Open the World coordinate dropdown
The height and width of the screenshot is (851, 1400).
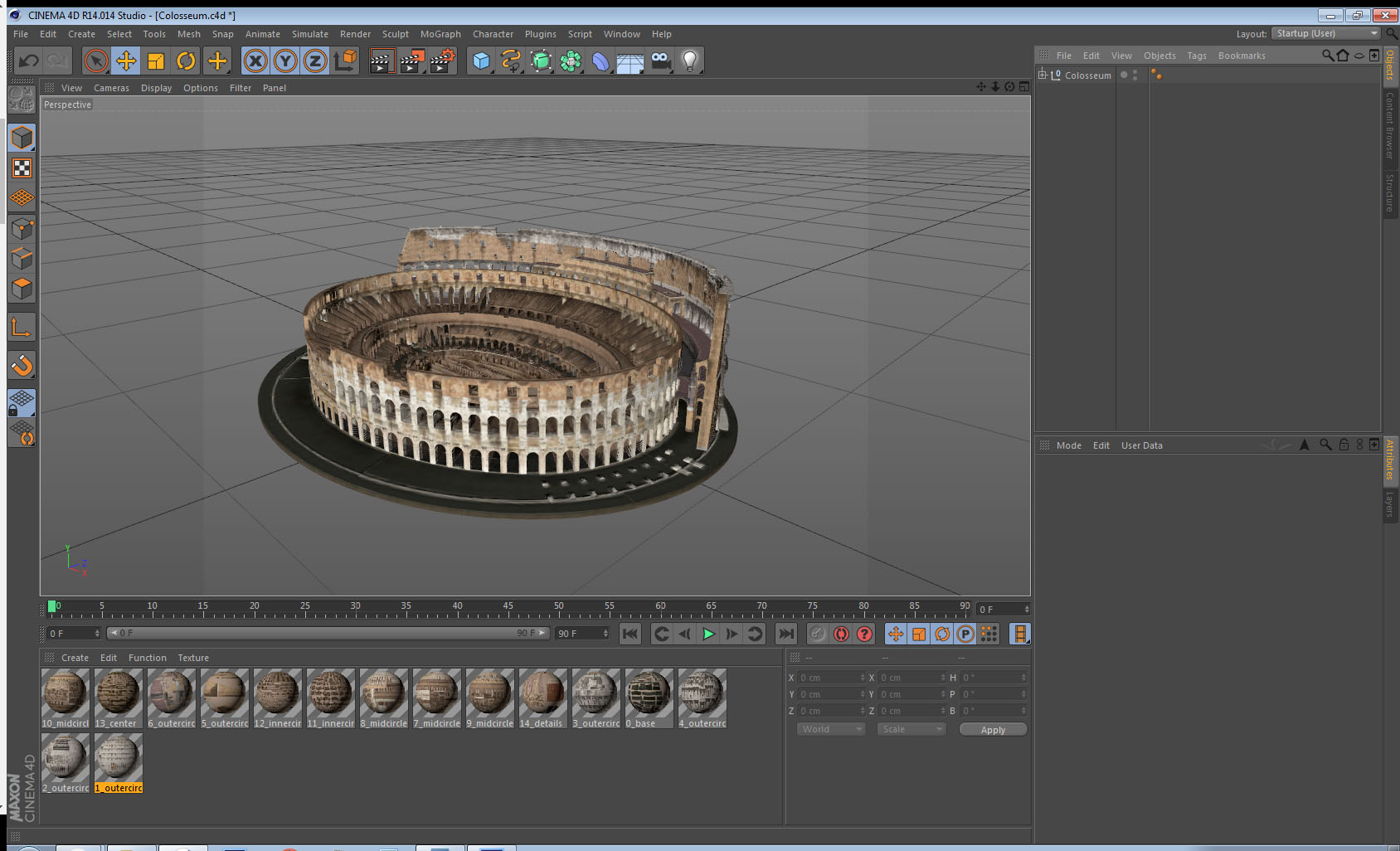point(832,729)
